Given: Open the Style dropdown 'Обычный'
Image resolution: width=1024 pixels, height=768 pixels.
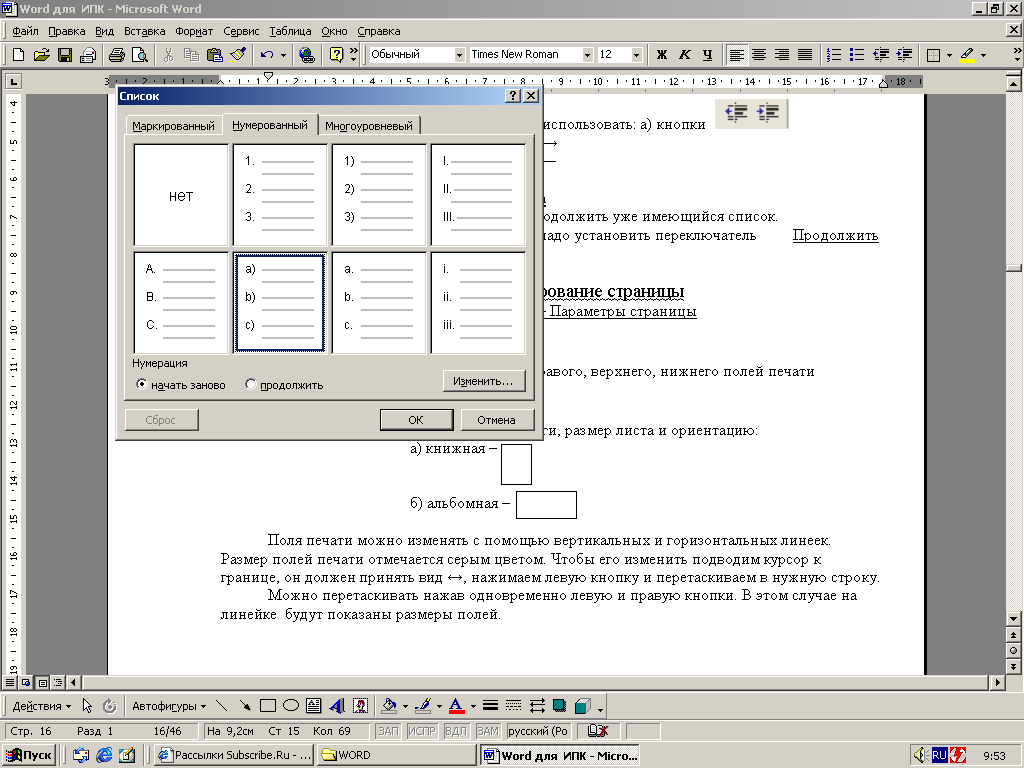Looking at the screenshot, I should pyautogui.click(x=459, y=55).
